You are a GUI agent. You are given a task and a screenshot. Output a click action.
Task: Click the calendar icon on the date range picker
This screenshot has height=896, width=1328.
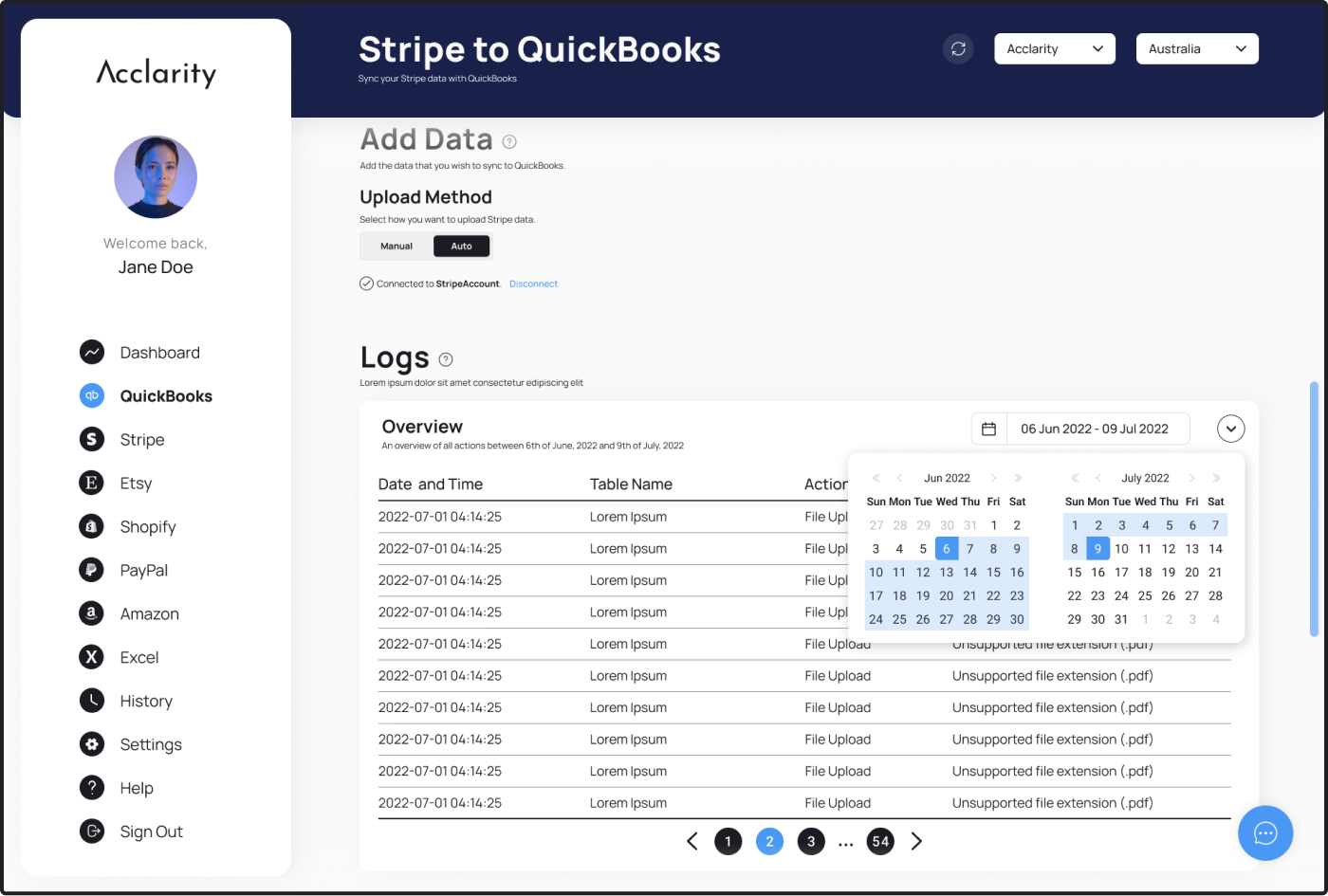pyautogui.click(x=988, y=429)
